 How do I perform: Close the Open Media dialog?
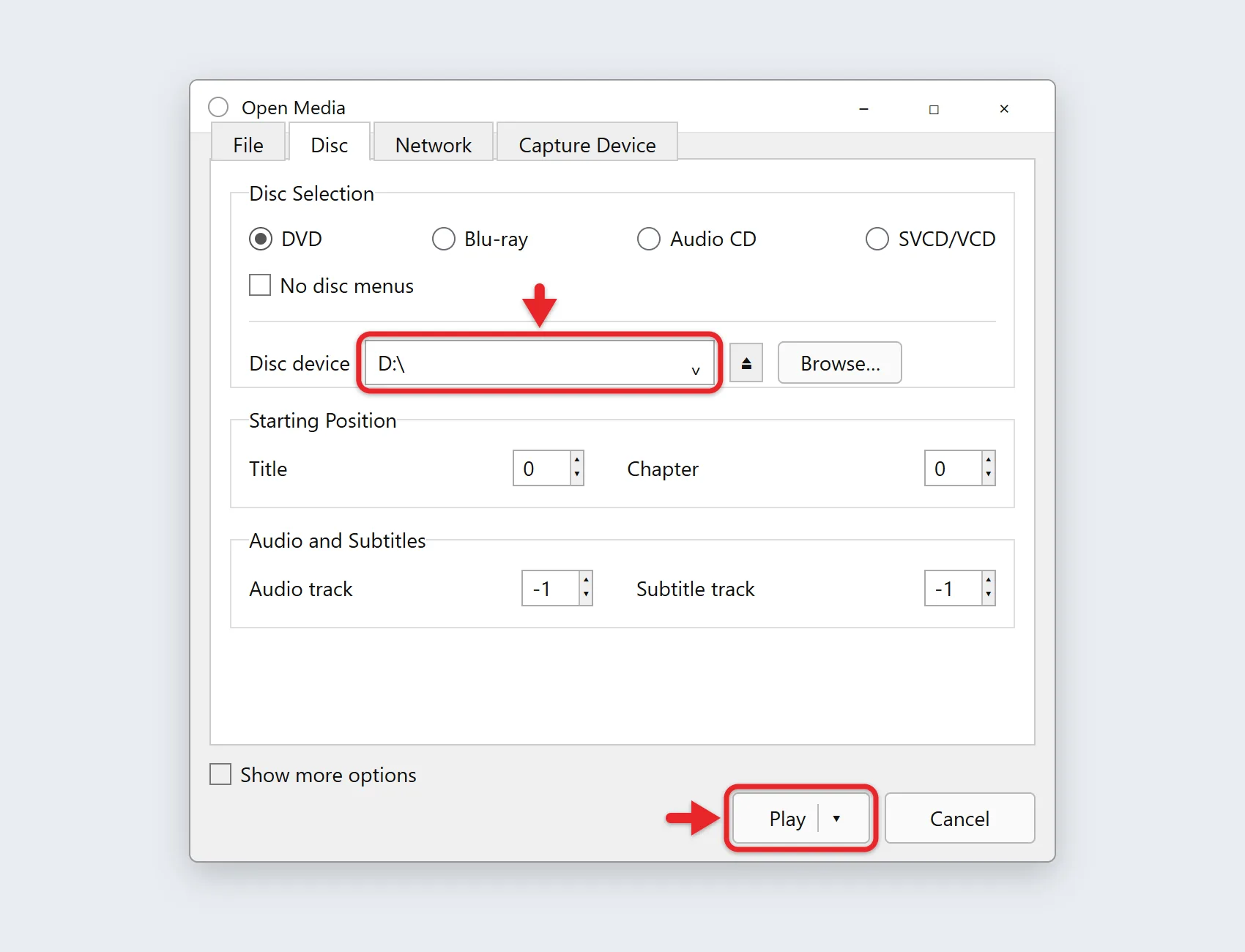coord(1004,108)
